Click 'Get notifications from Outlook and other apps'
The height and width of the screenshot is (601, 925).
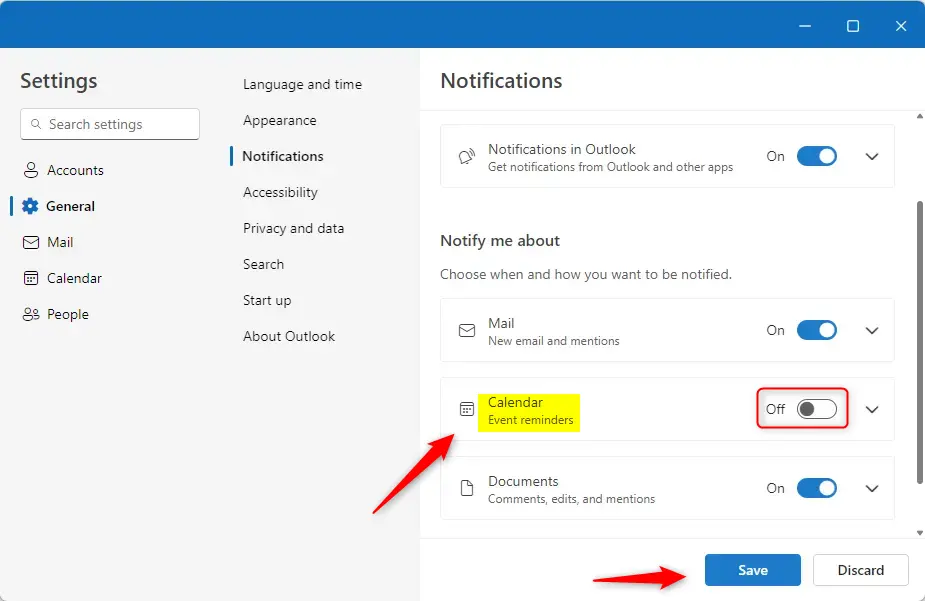coord(610,167)
